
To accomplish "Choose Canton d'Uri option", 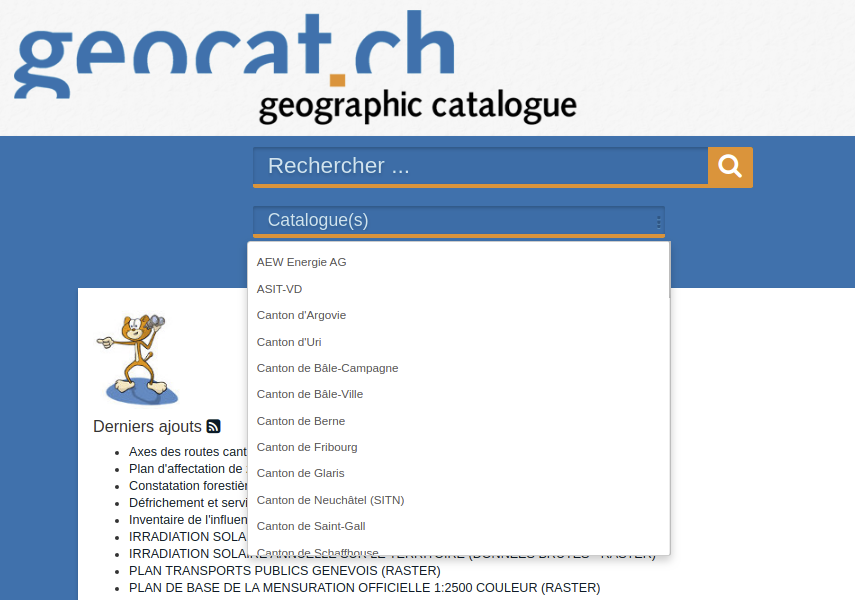I will coord(289,342).
